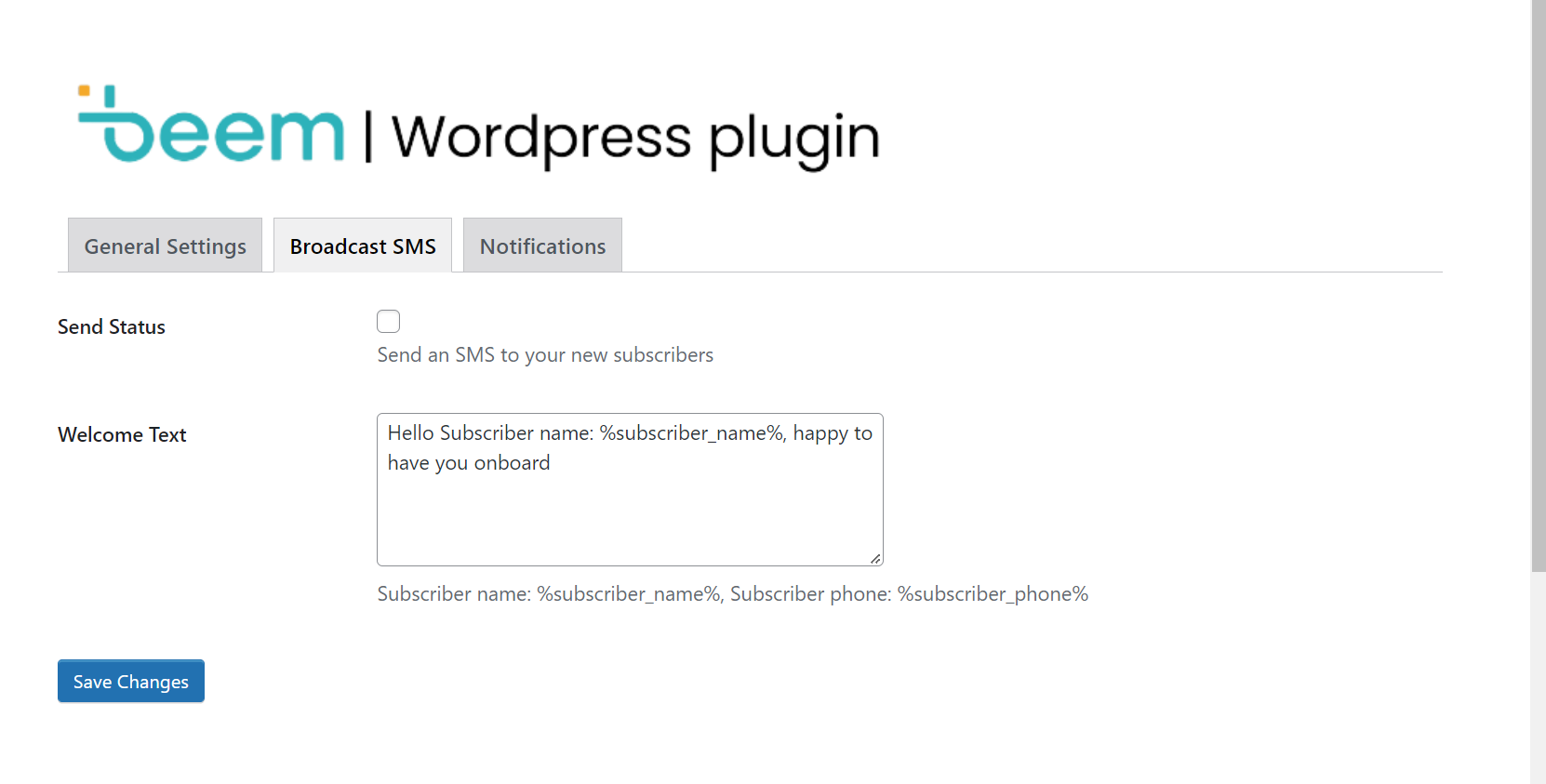1546x784 pixels.
Task: Enable the Send Status checkbox
Action: (x=388, y=322)
